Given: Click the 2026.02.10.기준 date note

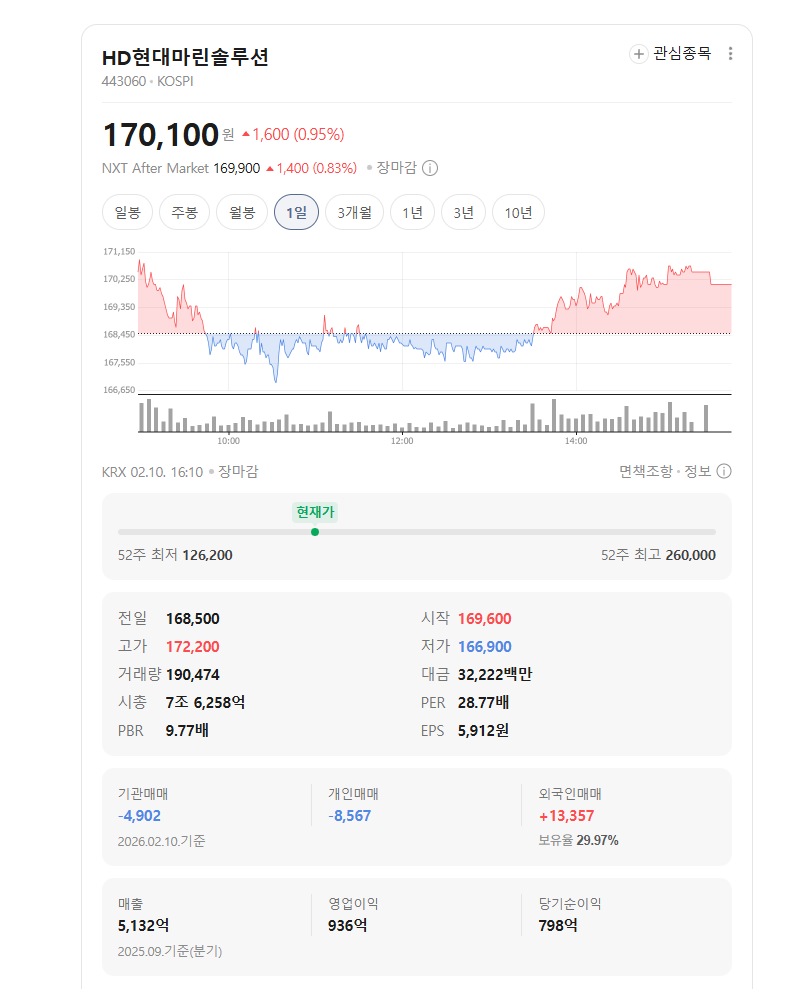Looking at the screenshot, I should (162, 841).
